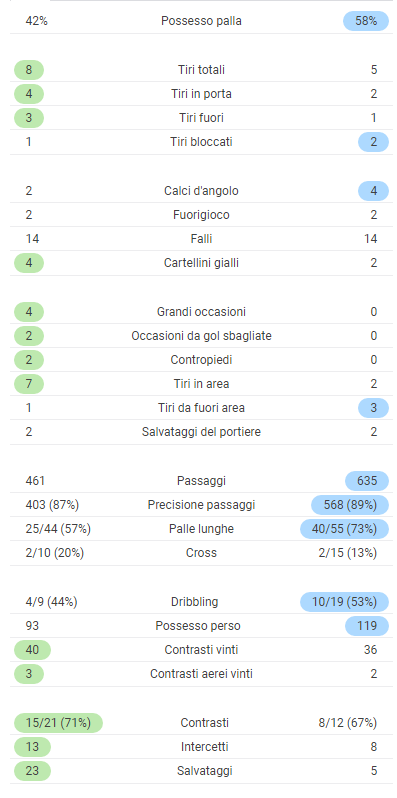Click the Occasioni da gol sbagliate label
Image resolution: width=397 pixels, height=798 pixels.
tap(201, 336)
